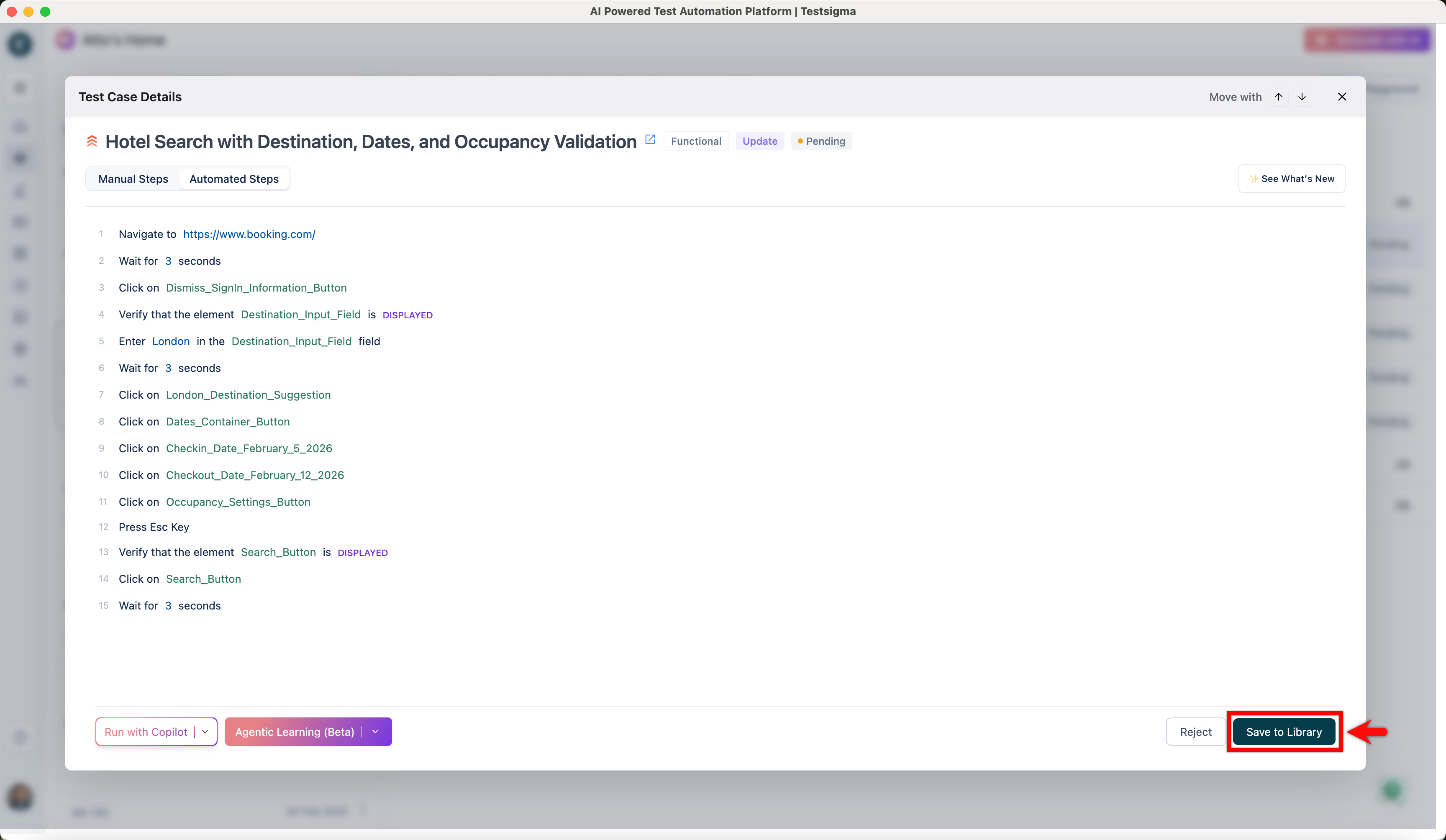This screenshot has height=840, width=1446.
Task: Expand the Run with Copilot dropdown arrow
Action: pyautogui.click(x=205, y=732)
